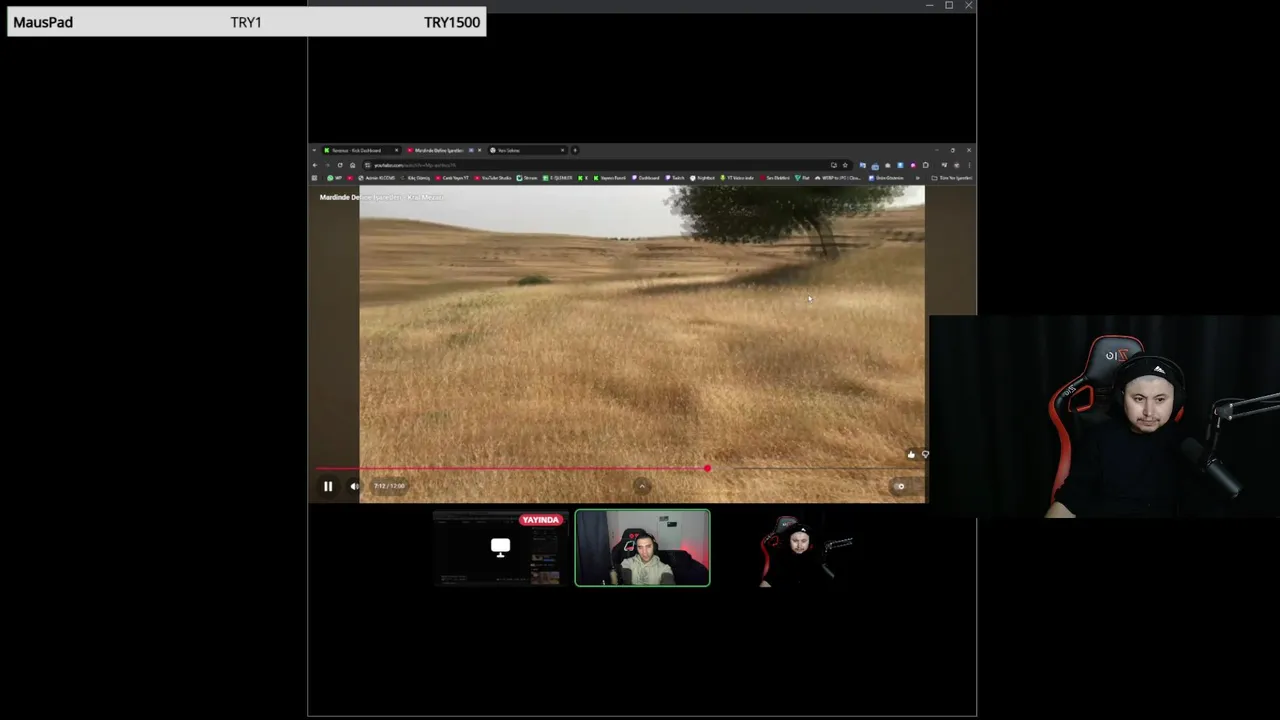The image size is (1280, 720).
Task: Click the MausPad donation name text
Action: 43,22
